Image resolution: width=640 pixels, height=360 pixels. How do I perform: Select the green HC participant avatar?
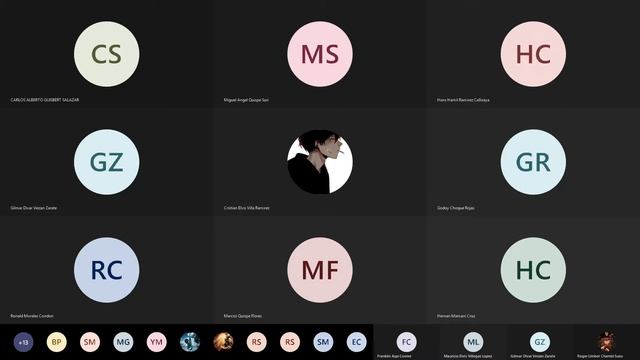[x=533, y=270]
